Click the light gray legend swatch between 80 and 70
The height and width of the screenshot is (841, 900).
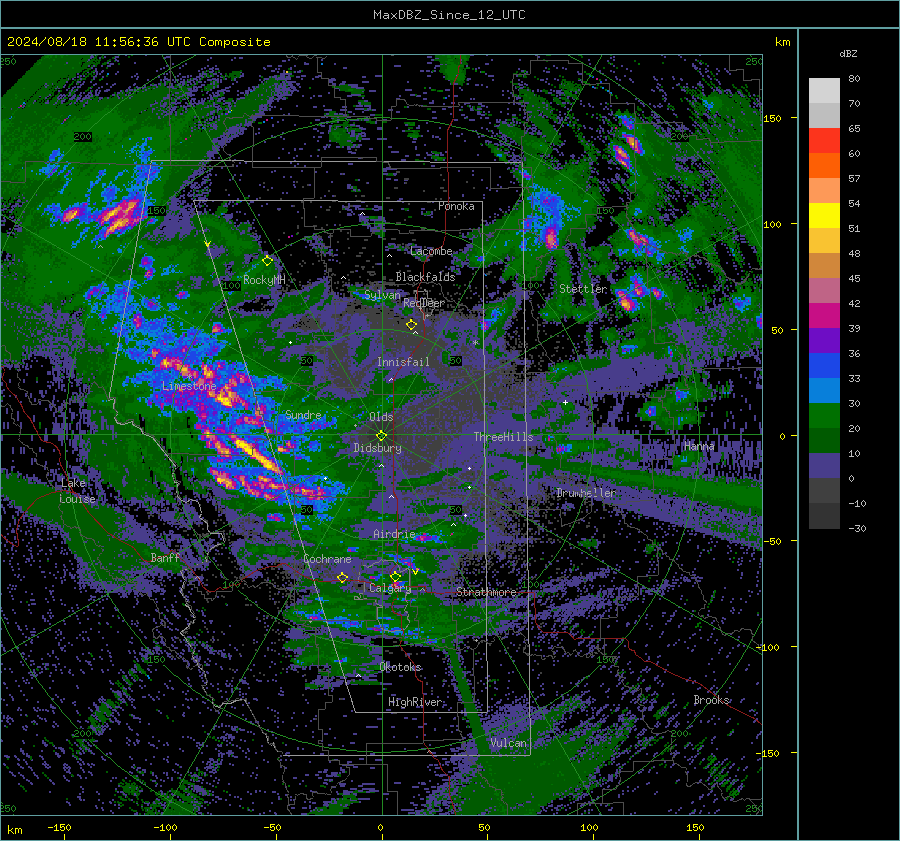[x=824, y=91]
